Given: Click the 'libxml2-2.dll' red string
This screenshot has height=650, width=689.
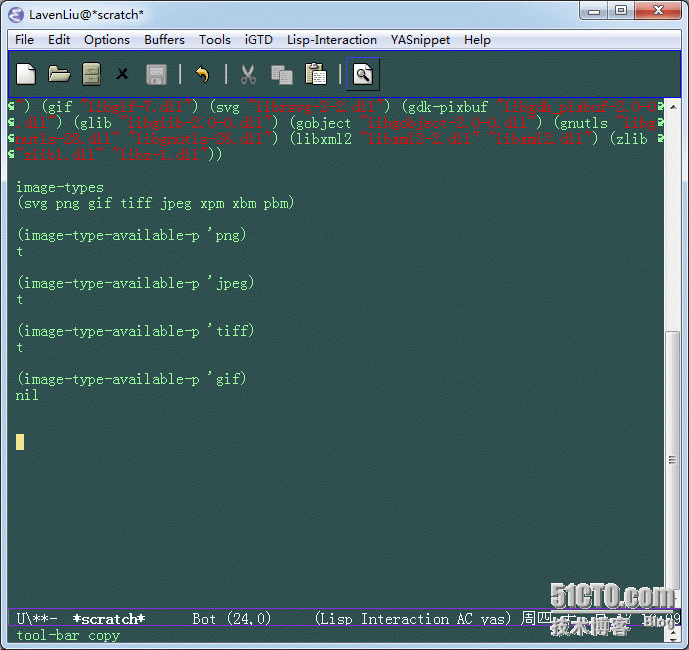Looking at the screenshot, I should pyautogui.click(x=420, y=139).
